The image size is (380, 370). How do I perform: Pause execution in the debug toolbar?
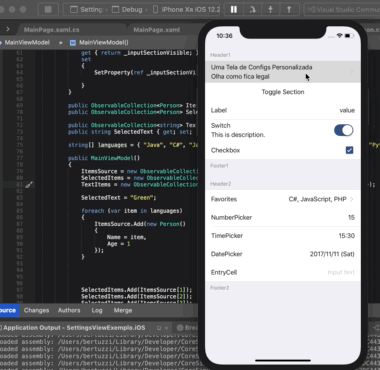pyautogui.click(x=234, y=9)
